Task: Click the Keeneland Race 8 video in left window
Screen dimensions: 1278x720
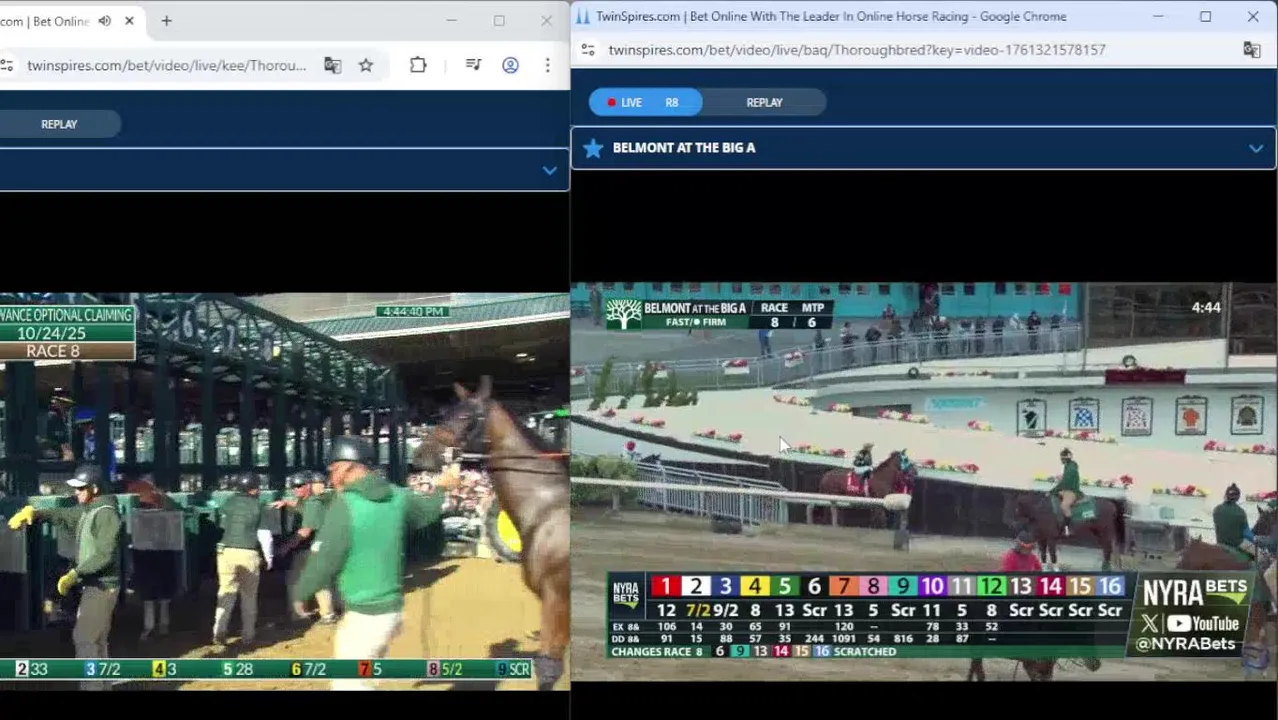Action: (284, 491)
